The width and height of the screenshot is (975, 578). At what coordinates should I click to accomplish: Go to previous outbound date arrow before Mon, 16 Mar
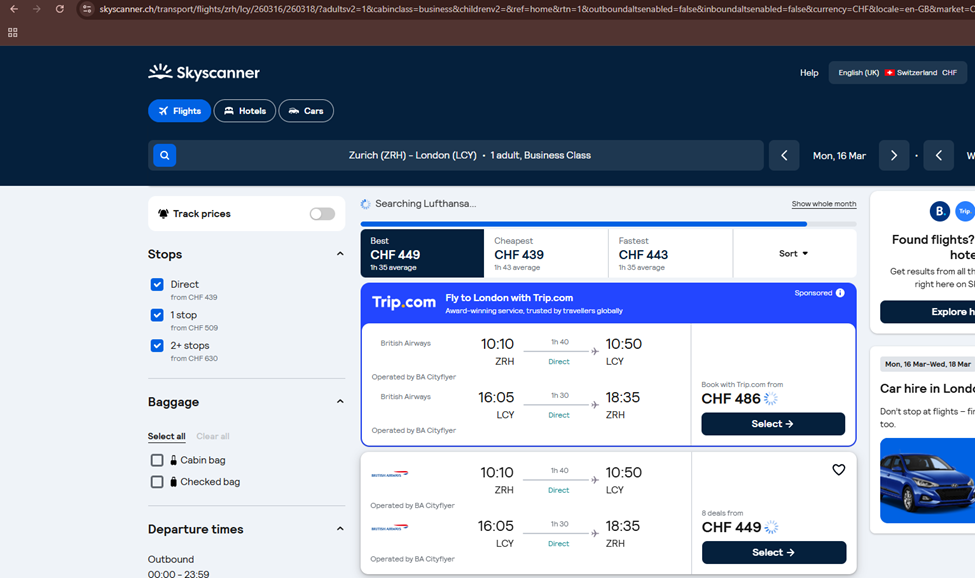pos(784,155)
